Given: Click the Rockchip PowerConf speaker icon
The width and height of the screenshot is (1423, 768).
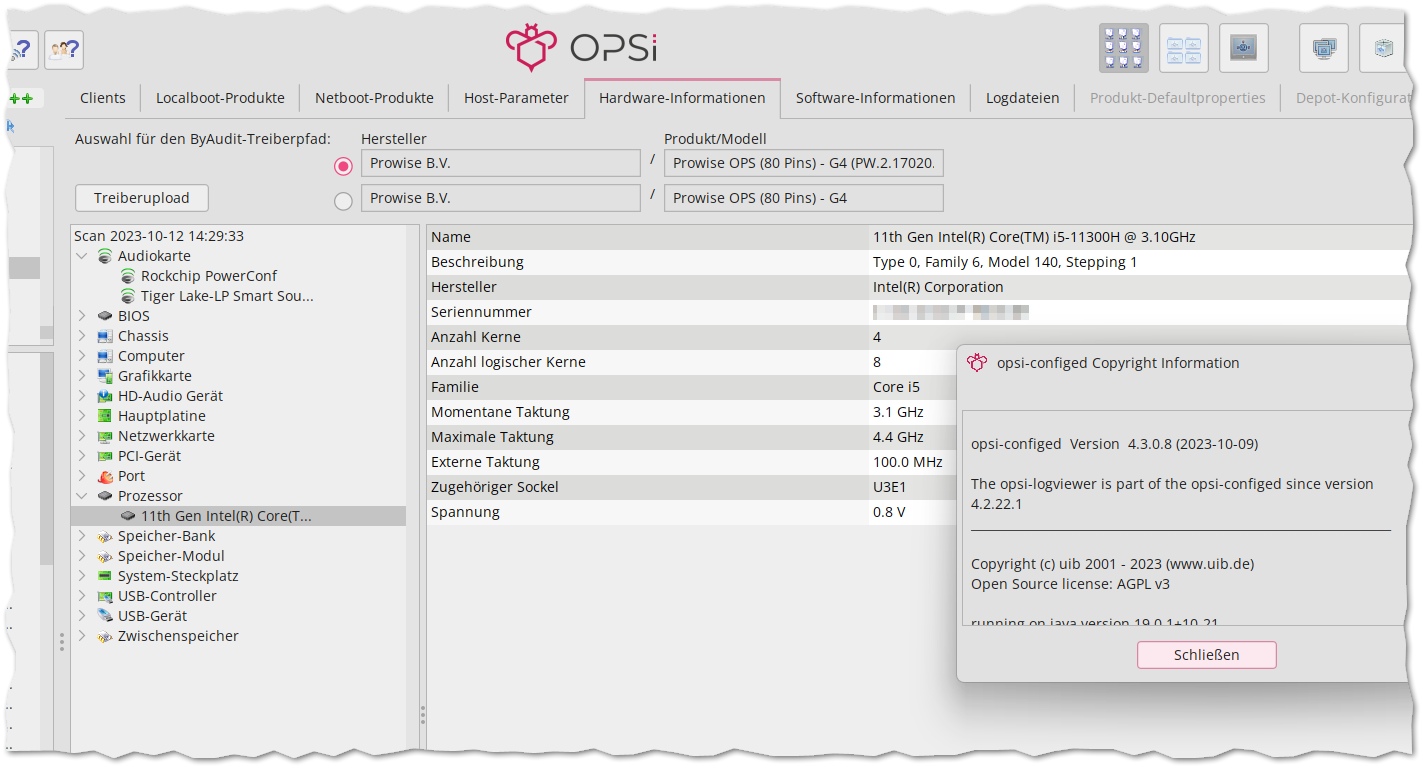Looking at the screenshot, I should 128,276.
